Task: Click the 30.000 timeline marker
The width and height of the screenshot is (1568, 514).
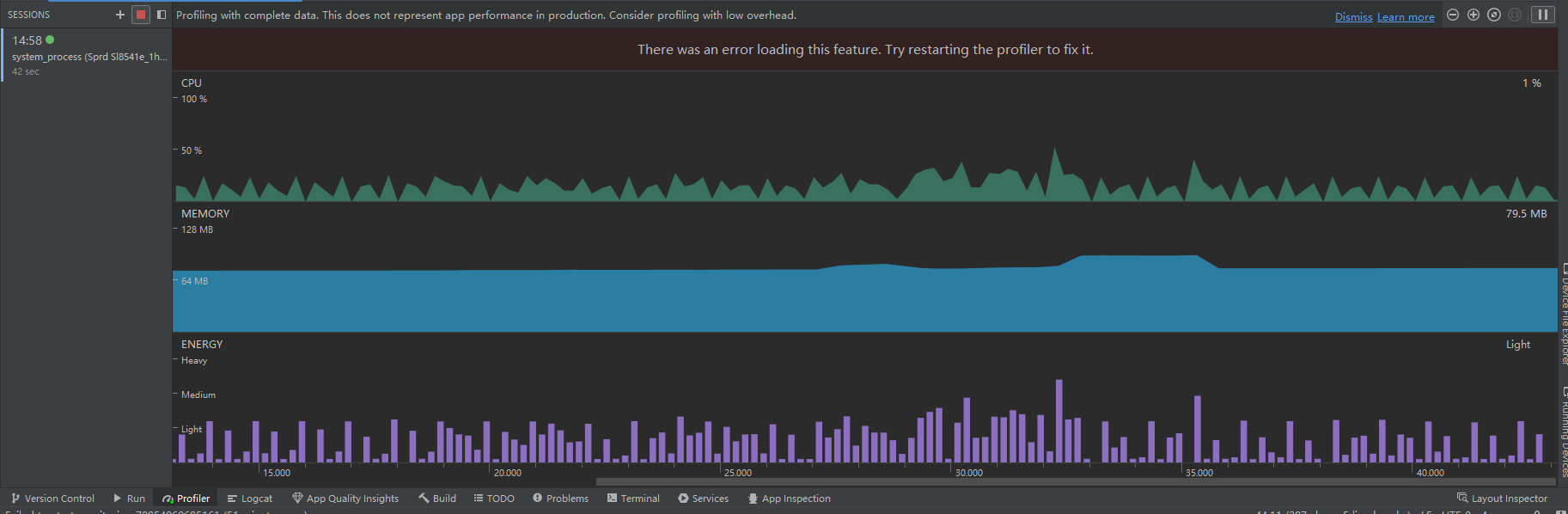Action: (969, 473)
